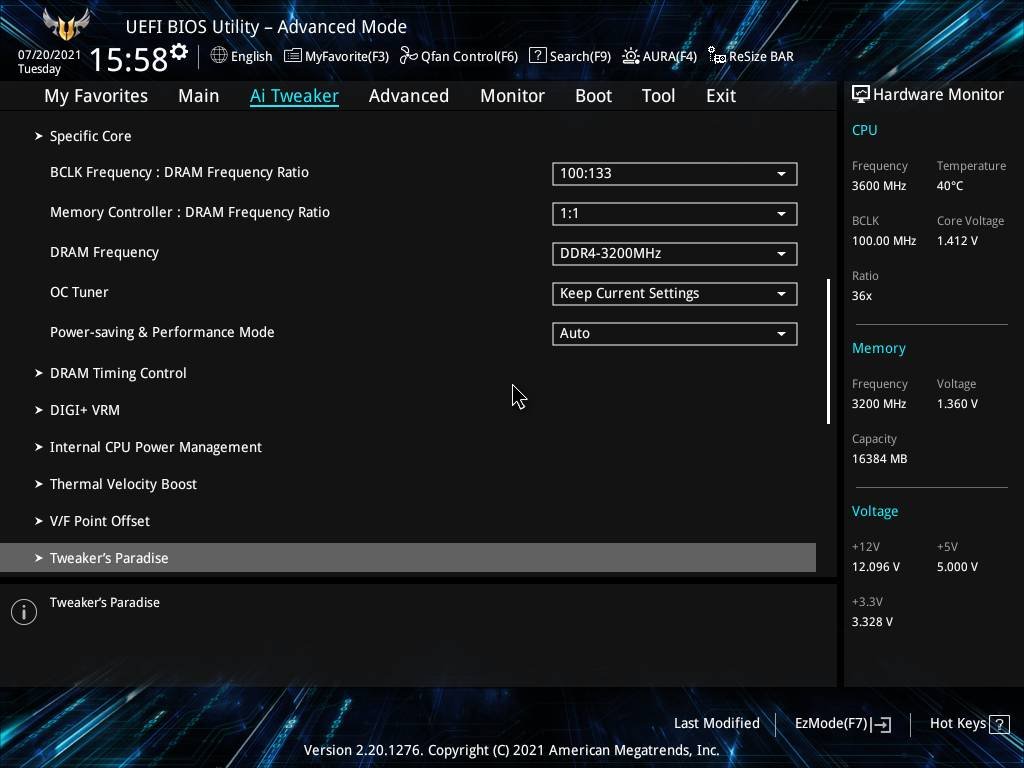
Task: Expand the DRAM Timing Control submenu
Action: [x=118, y=373]
